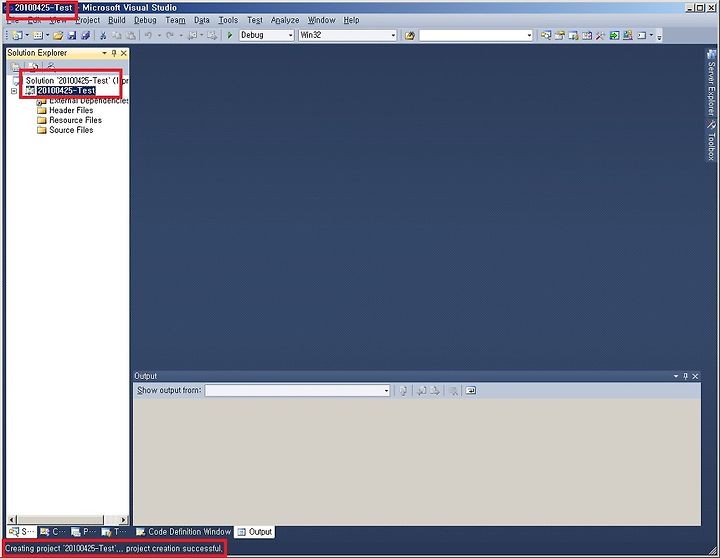Click the Add New Item toolbar icon
The height and width of the screenshot is (558, 720).
point(39,35)
